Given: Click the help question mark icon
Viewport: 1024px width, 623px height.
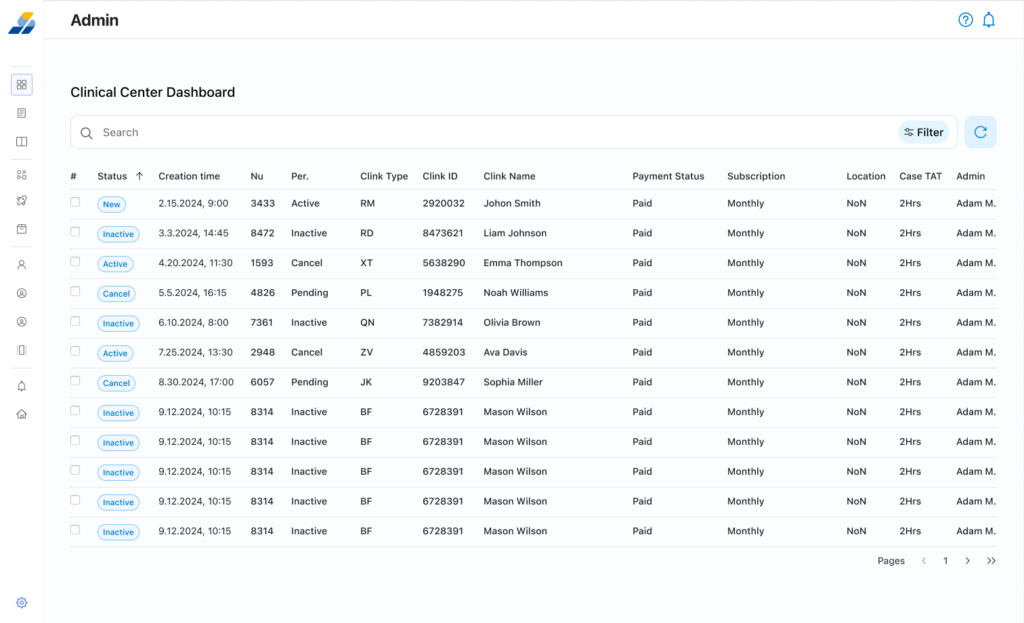Looking at the screenshot, I should 965,20.
